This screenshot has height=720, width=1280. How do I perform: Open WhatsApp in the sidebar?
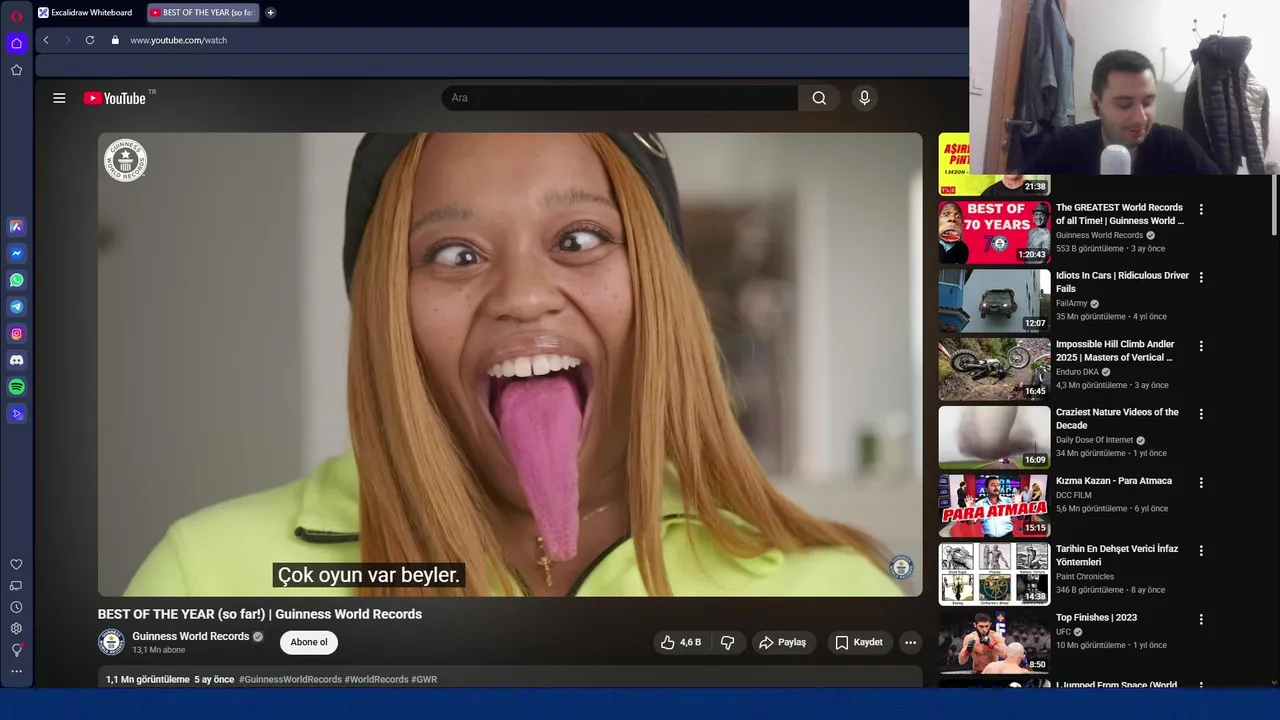[16, 280]
